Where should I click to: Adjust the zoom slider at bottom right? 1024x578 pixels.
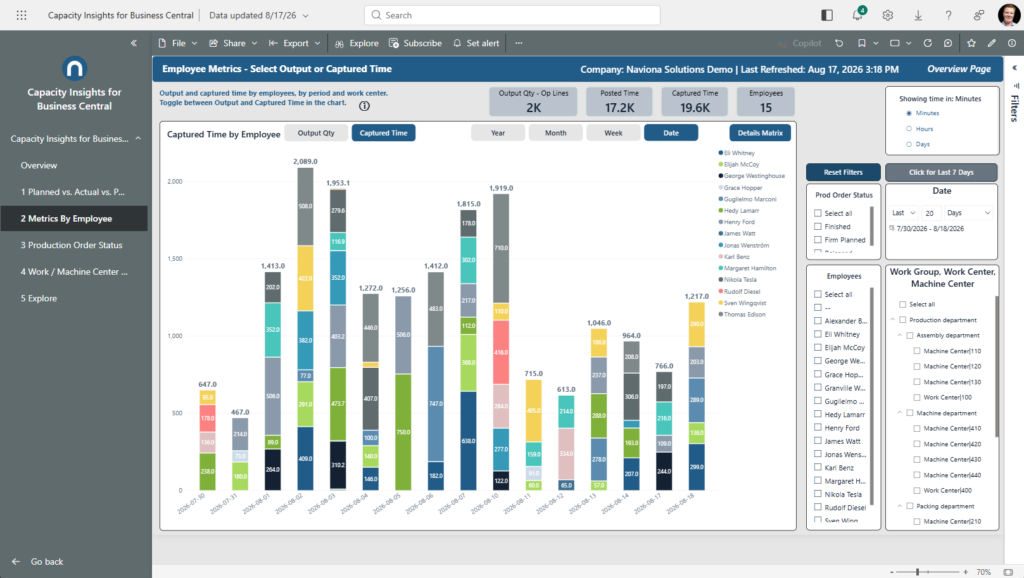(918, 571)
